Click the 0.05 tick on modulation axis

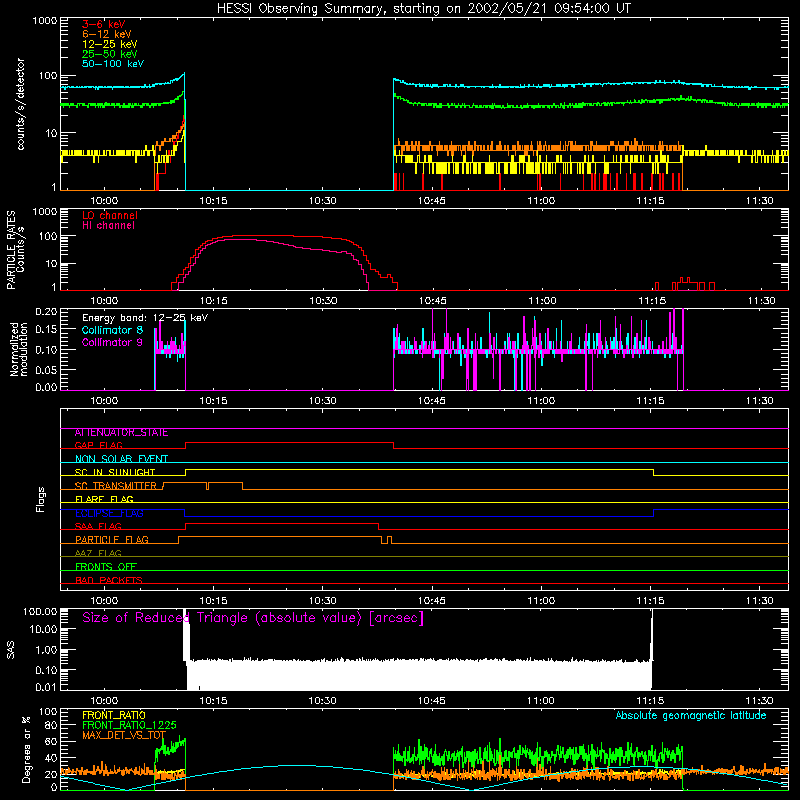(46, 369)
